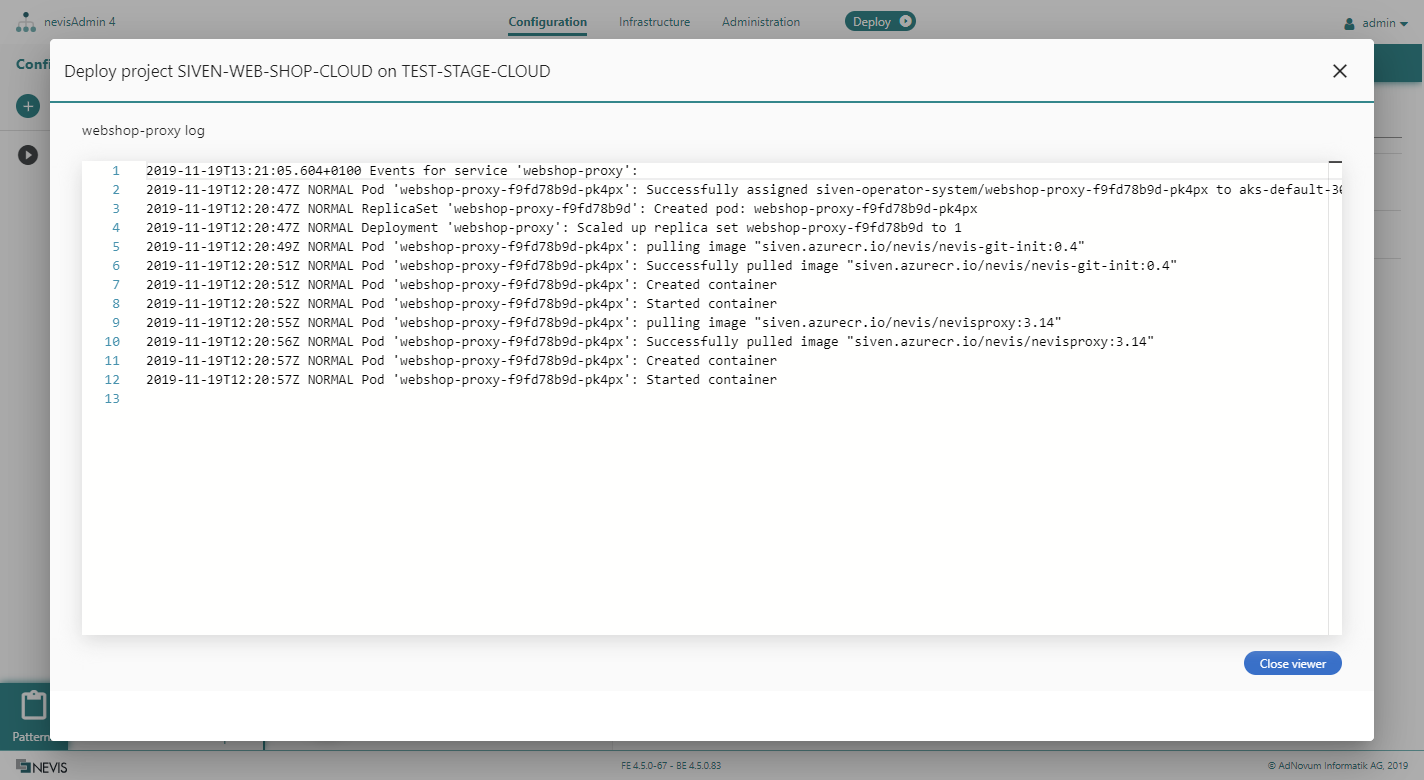Screen dimensions: 1424x780
Task: Click the nevisAdmin 4 logo icon
Action: pos(25,22)
